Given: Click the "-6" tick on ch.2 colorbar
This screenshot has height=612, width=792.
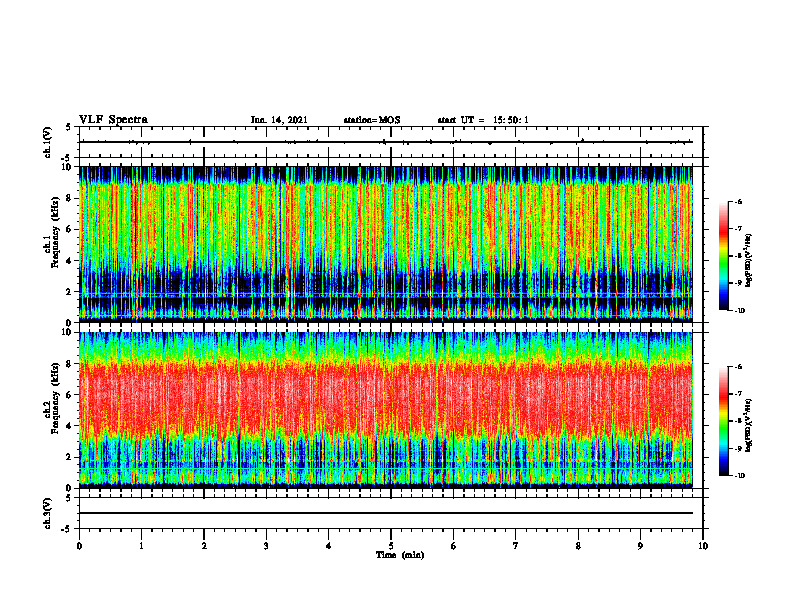Looking at the screenshot, I should [x=739, y=367].
